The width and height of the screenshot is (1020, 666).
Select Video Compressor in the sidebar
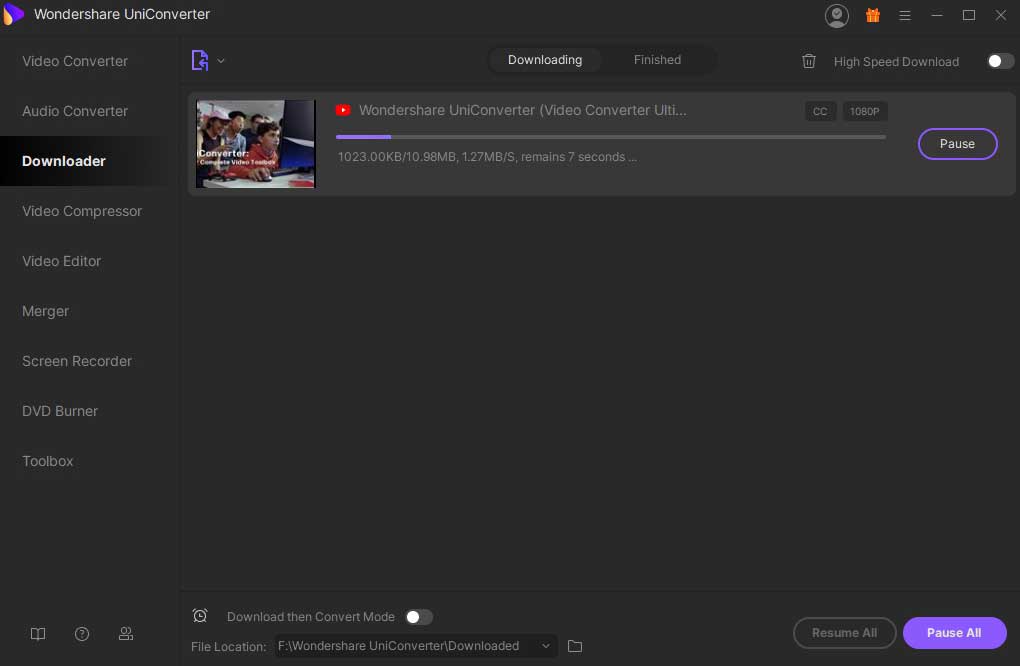(82, 211)
